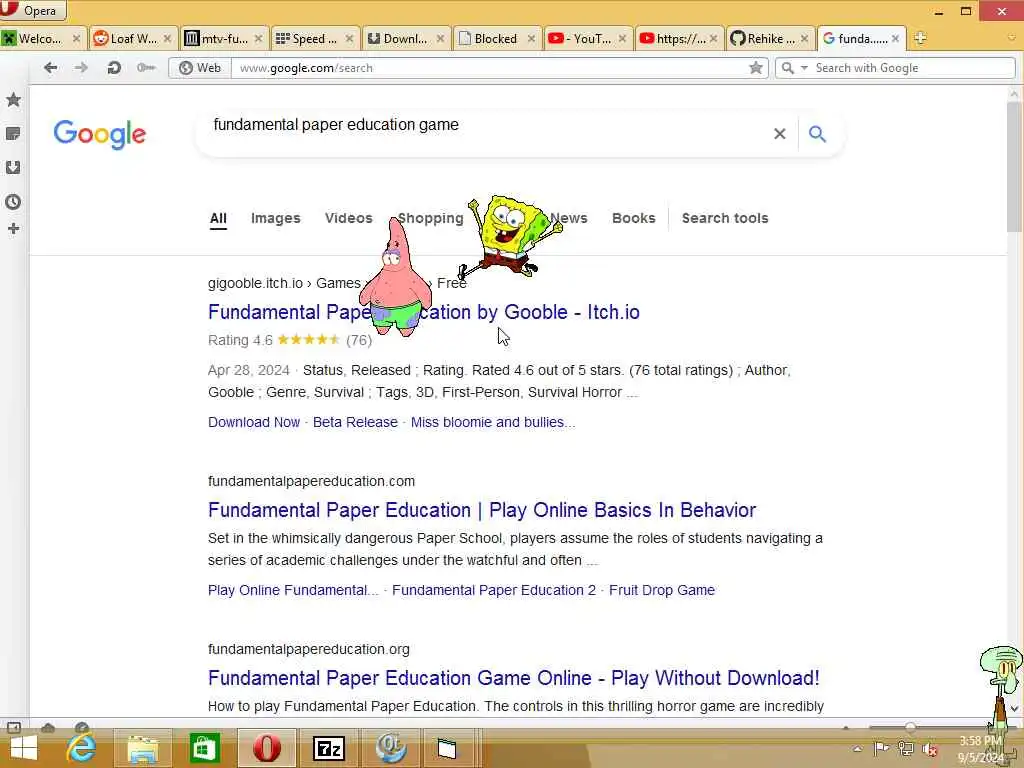Viewport: 1024px width, 768px height.
Task: Adjust the page zoom slider handle
Action: (910, 727)
